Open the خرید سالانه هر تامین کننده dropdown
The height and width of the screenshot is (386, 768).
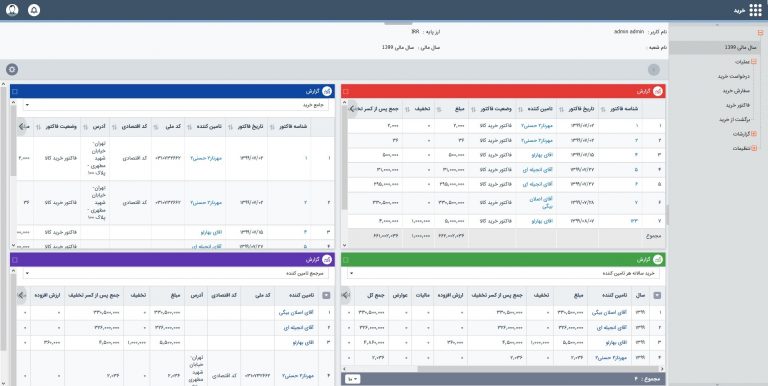(503, 273)
